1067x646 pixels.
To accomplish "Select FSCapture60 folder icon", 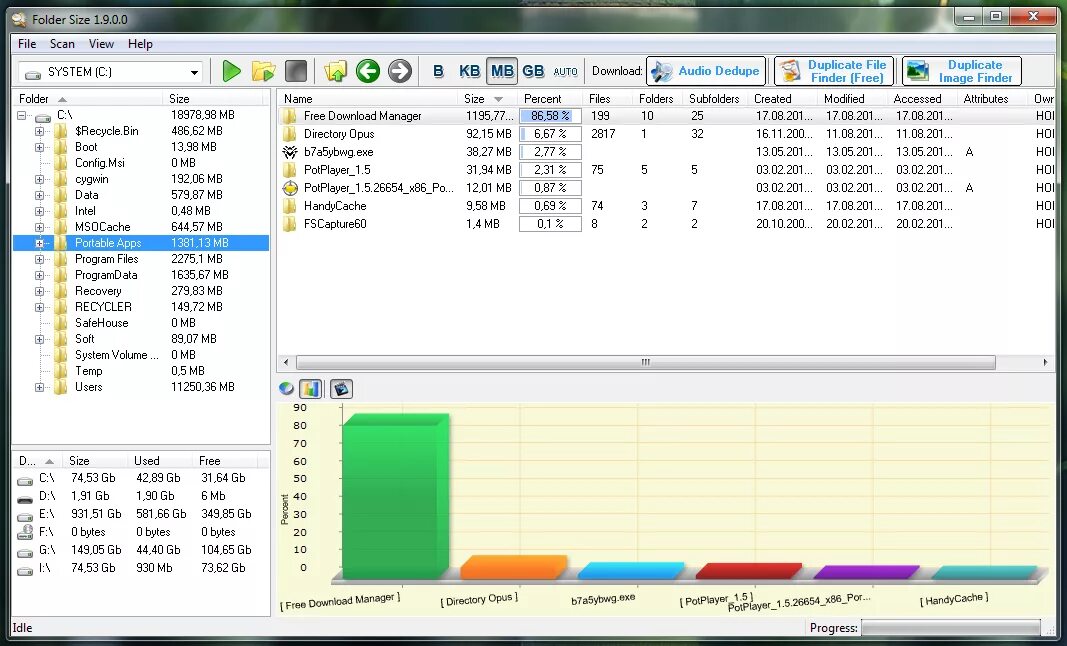I will [x=290, y=223].
